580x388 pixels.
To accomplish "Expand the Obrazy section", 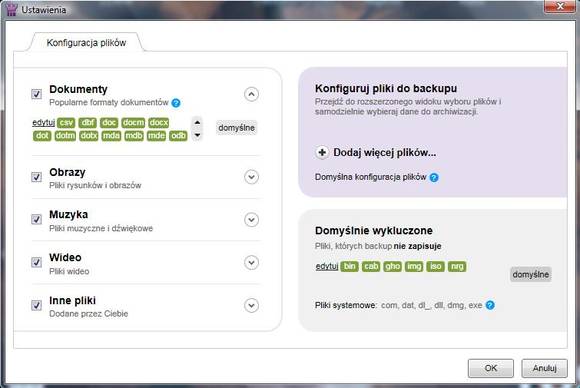I will 252,177.
